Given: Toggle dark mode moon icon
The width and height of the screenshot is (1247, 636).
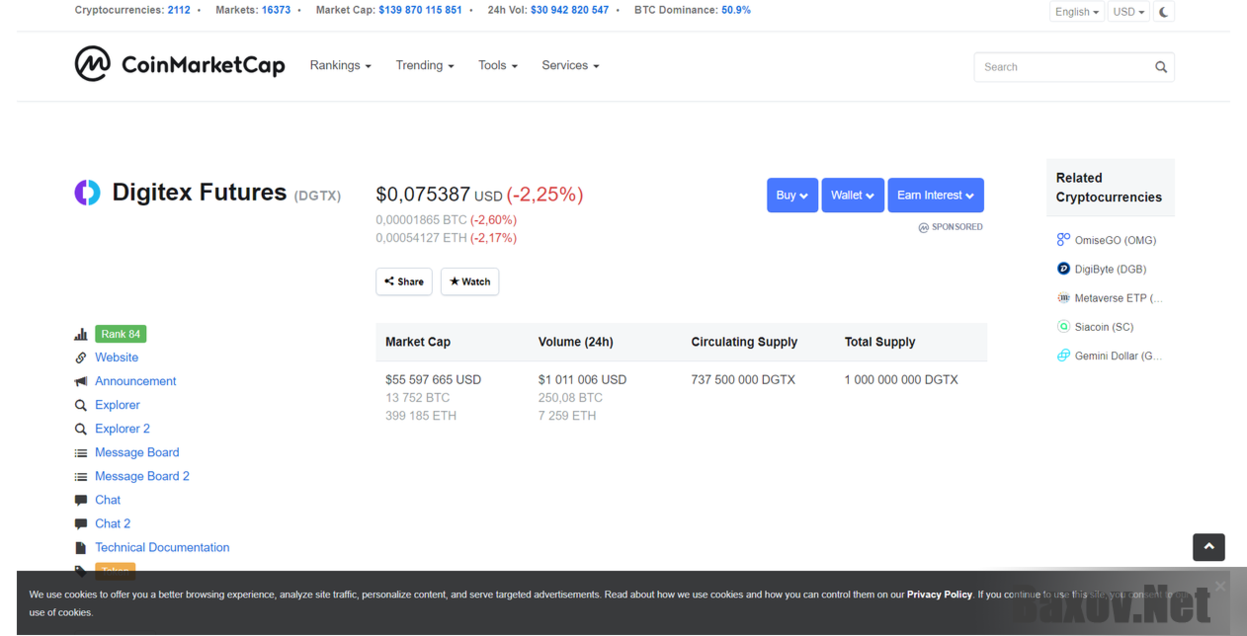Looking at the screenshot, I should coord(1163,12).
